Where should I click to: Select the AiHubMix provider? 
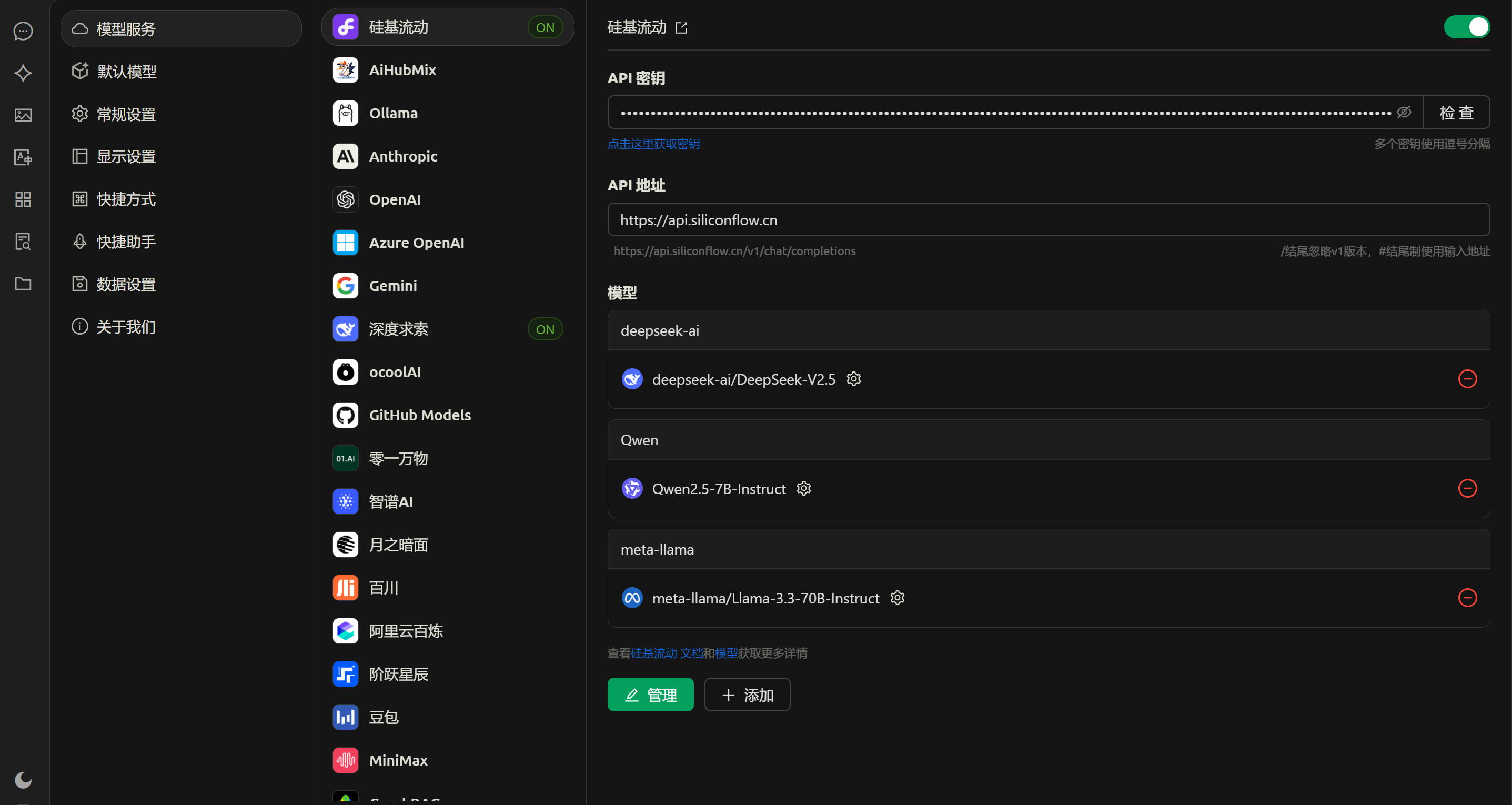pyautogui.click(x=448, y=70)
